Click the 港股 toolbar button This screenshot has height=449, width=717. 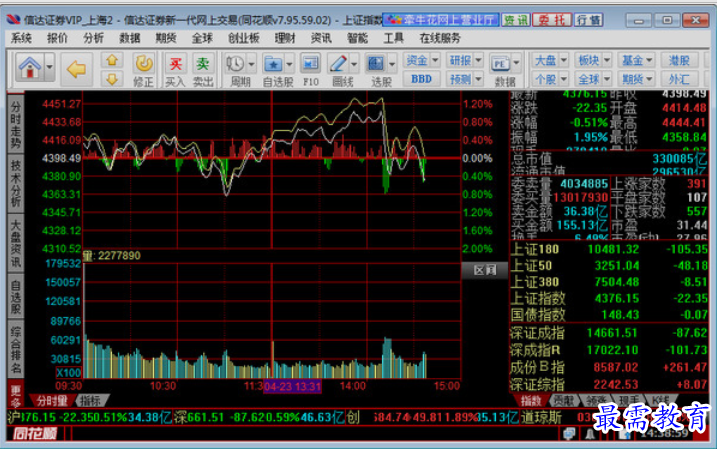680,60
